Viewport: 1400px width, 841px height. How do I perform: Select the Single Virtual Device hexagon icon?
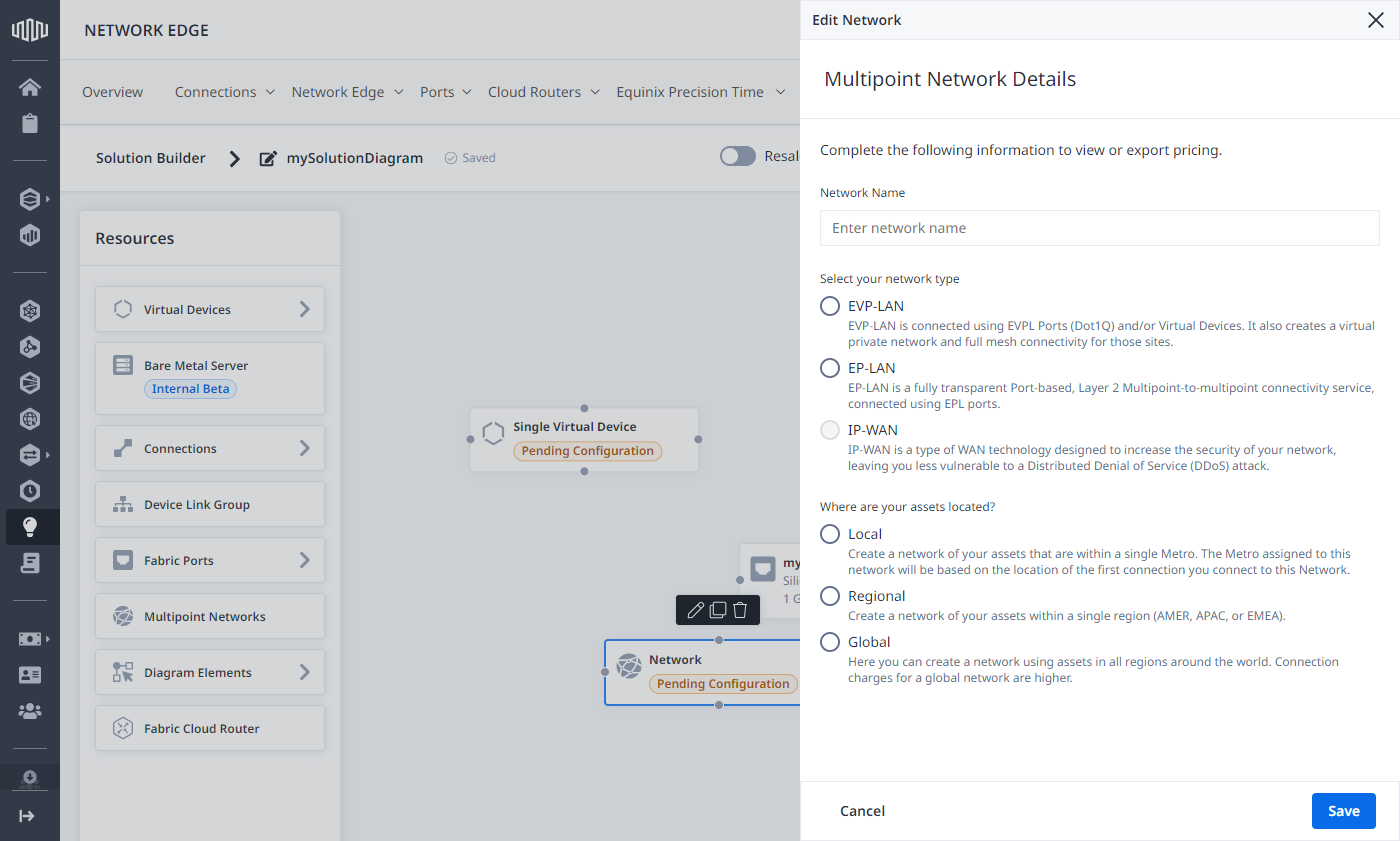493,433
